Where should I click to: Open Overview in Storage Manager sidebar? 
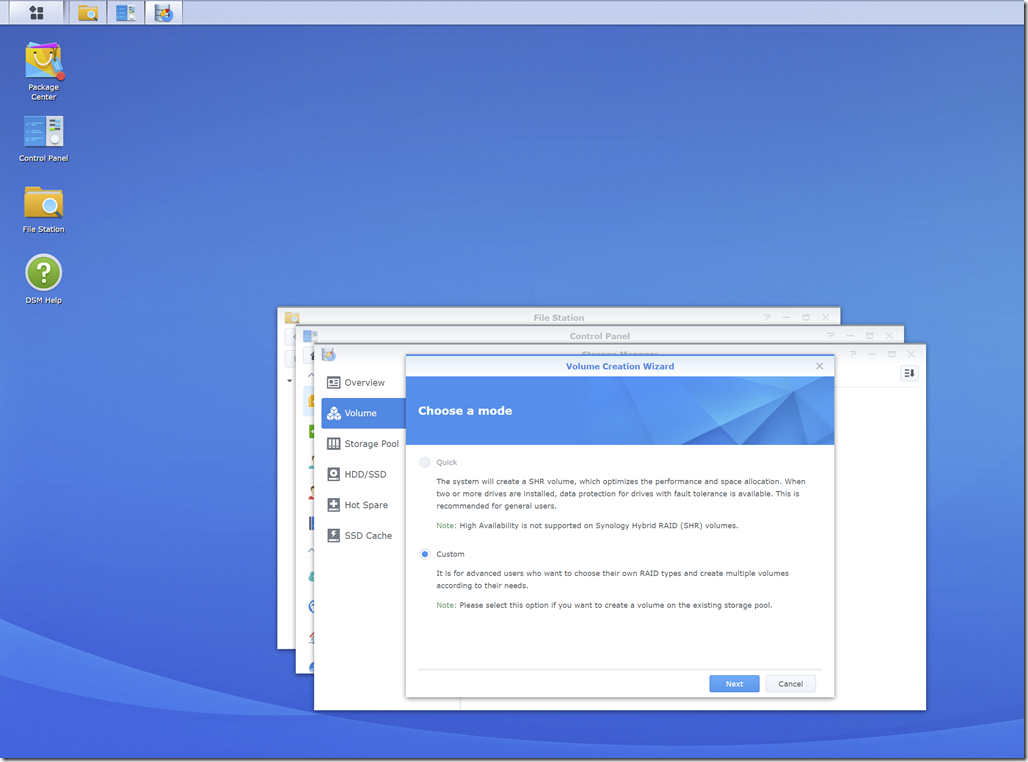pyautogui.click(x=363, y=382)
